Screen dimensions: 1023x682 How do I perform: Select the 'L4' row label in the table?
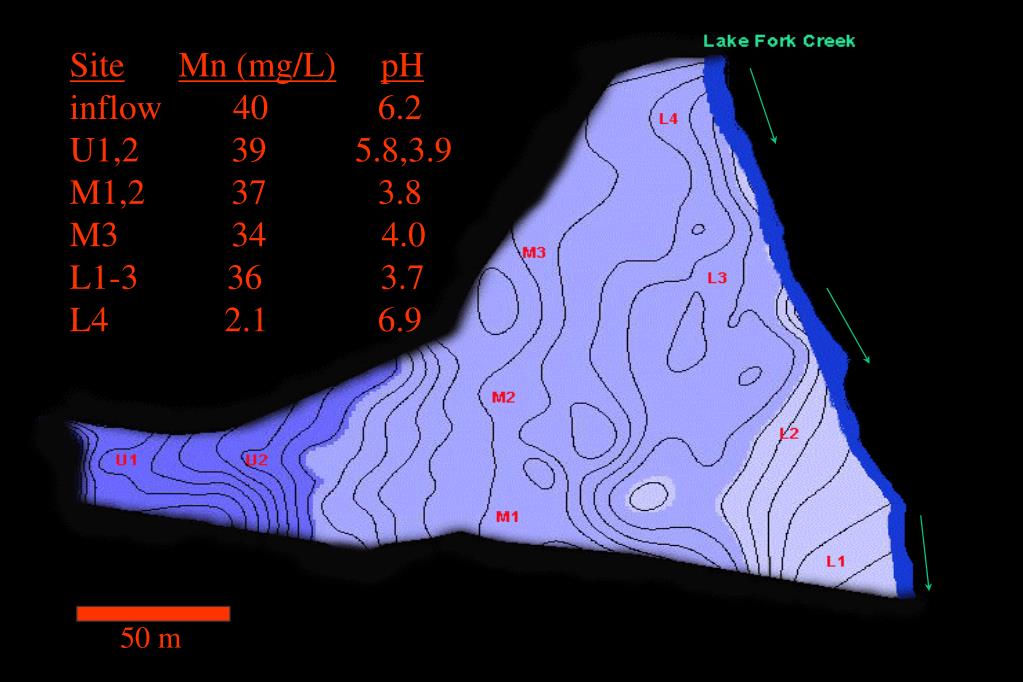(89, 320)
